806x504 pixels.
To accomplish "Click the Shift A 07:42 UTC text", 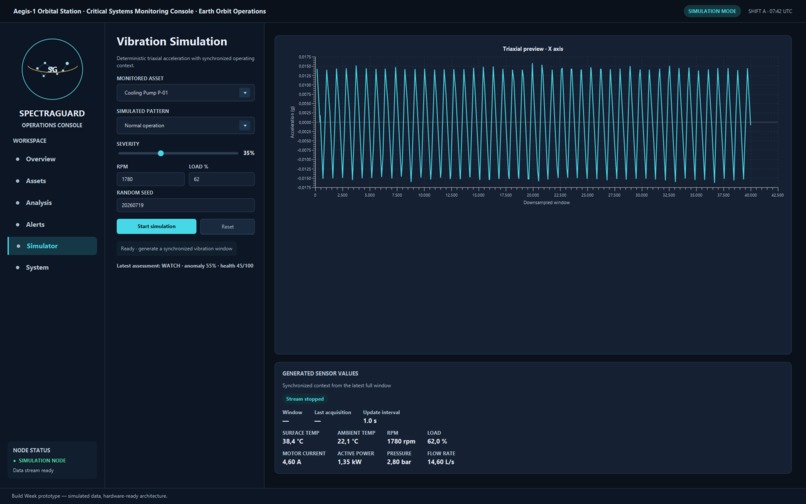I will pos(770,11).
